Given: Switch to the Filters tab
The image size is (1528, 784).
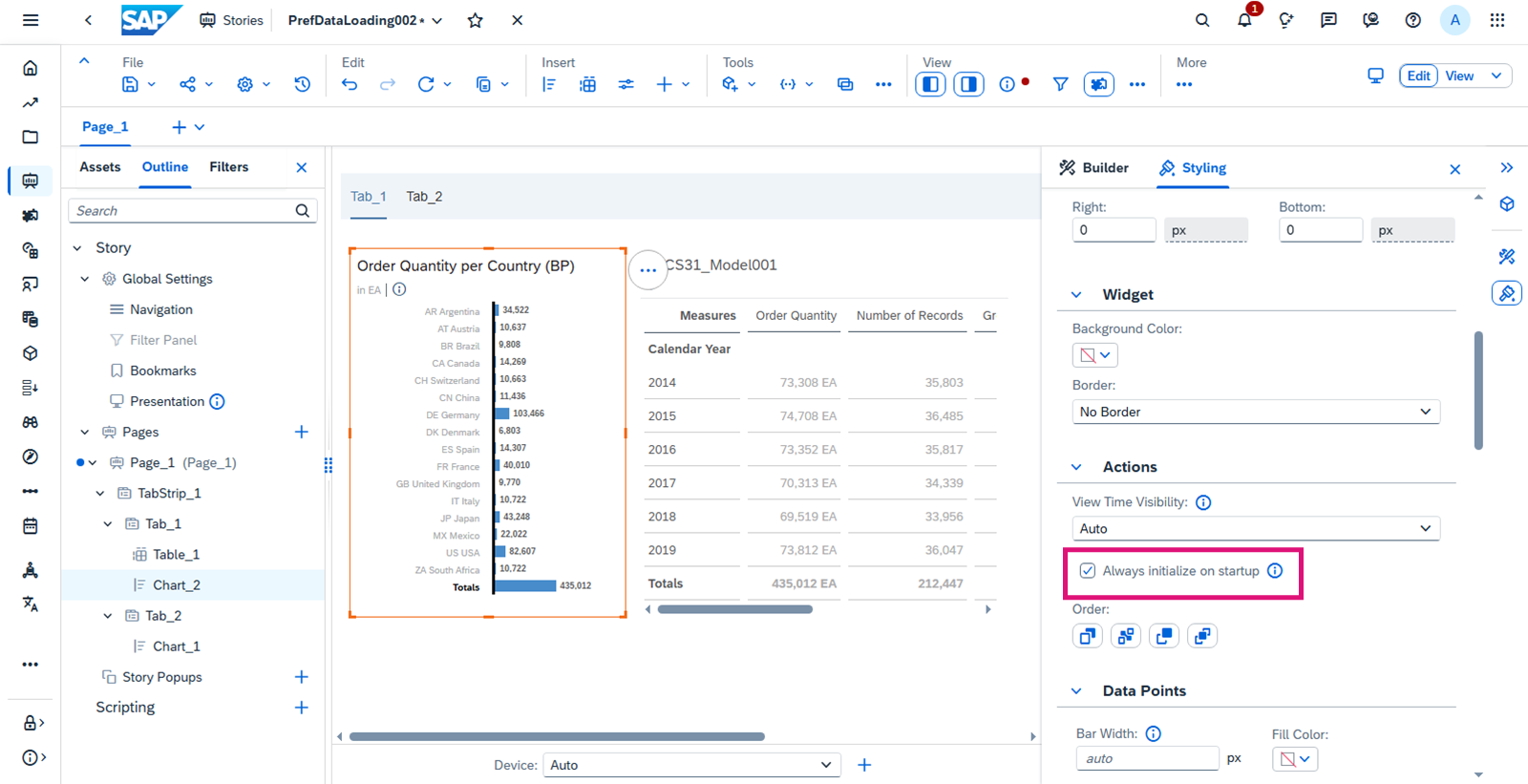Looking at the screenshot, I should coord(229,167).
